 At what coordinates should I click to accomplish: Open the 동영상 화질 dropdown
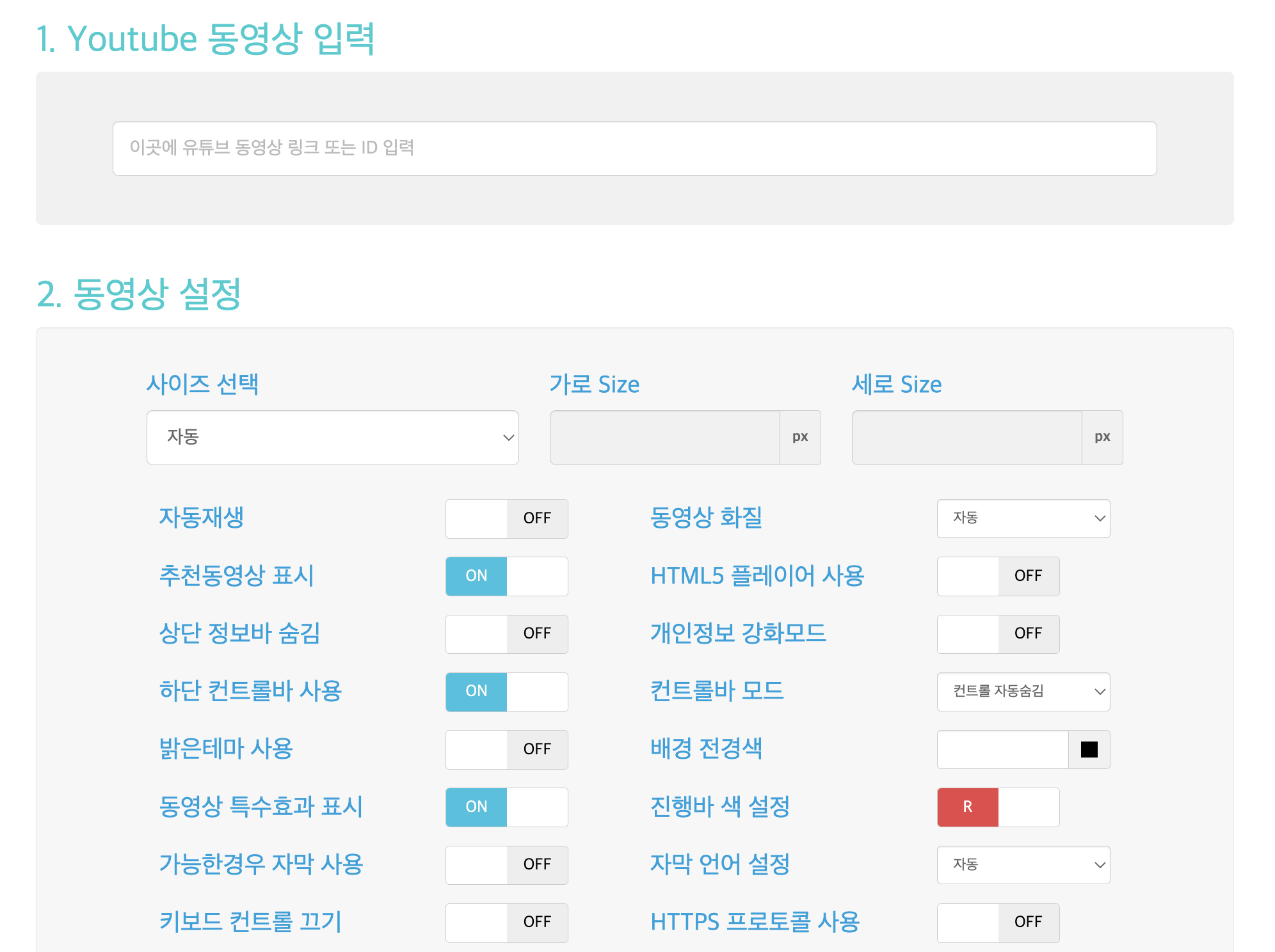click(1023, 518)
